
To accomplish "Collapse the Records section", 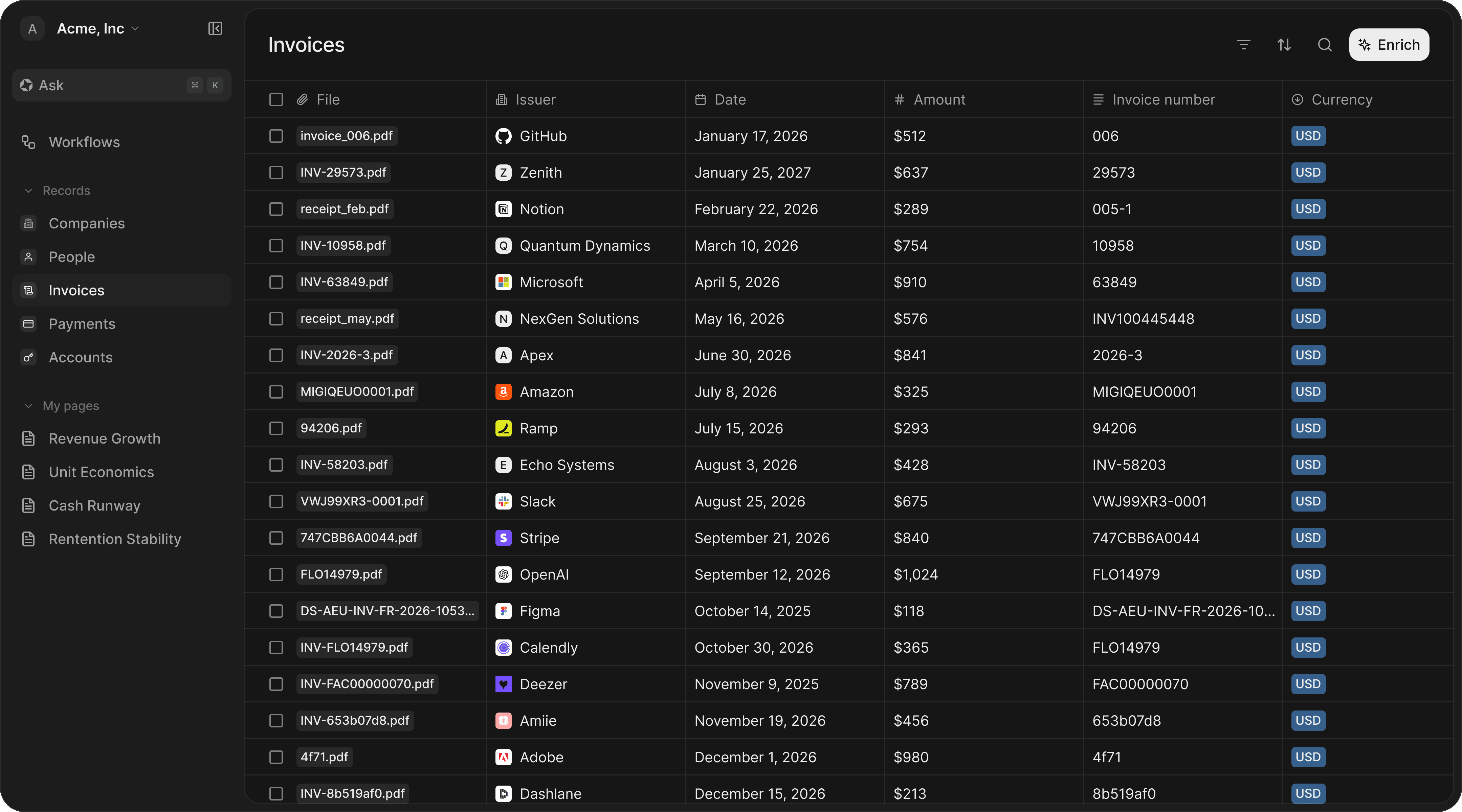I will (28, 191).
